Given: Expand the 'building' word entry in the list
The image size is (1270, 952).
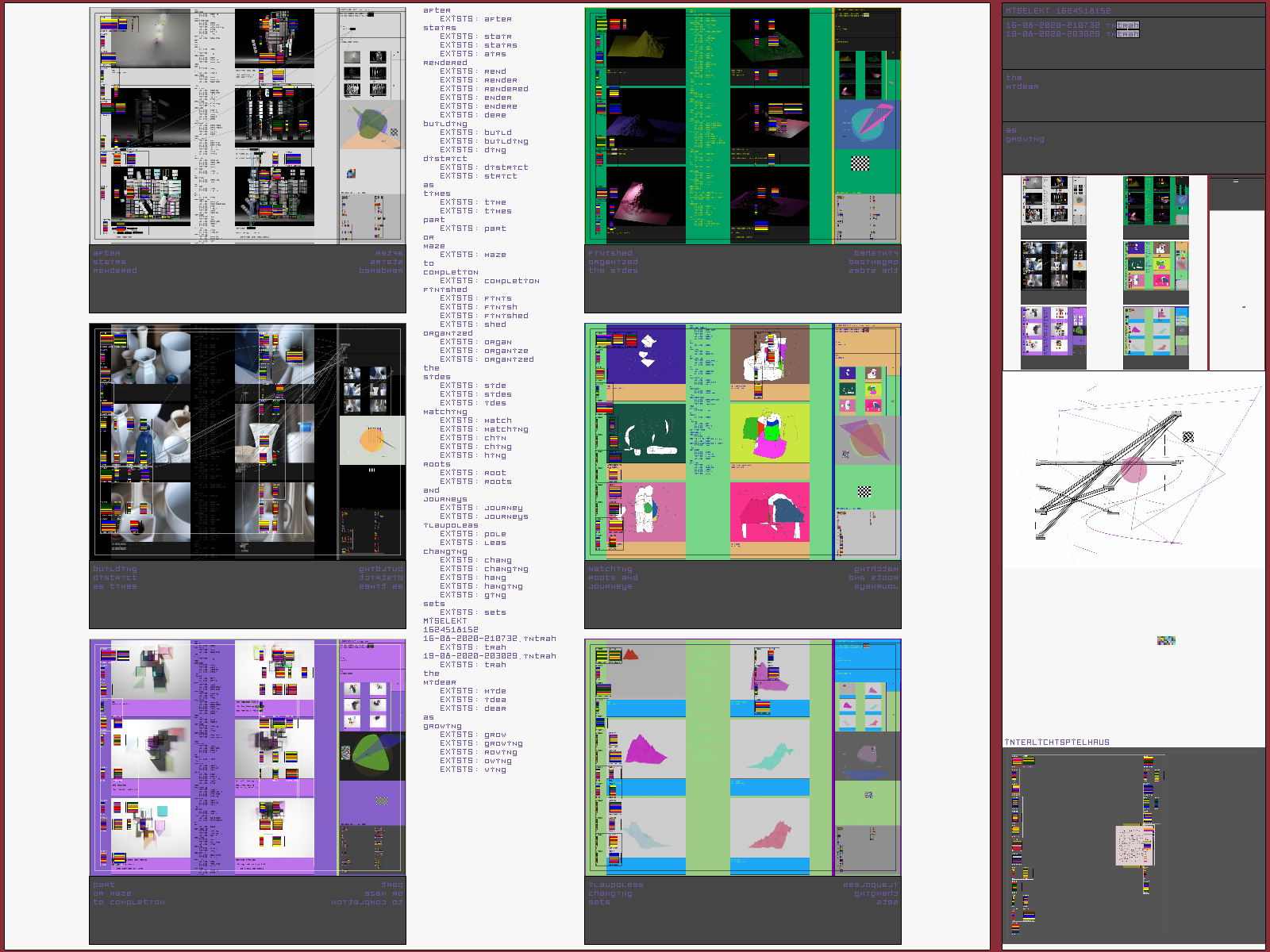Looking at the screenshot, I should point(445,124).
